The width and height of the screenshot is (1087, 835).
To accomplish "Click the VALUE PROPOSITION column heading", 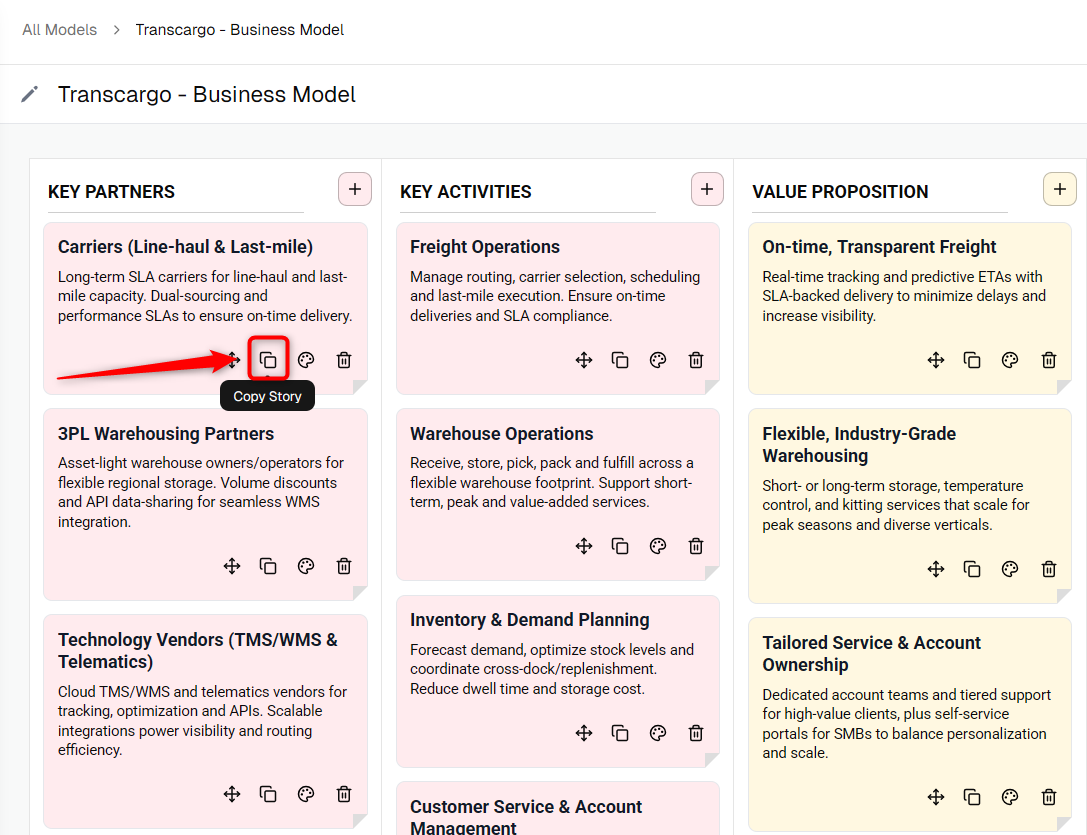I will pos(840,192).
